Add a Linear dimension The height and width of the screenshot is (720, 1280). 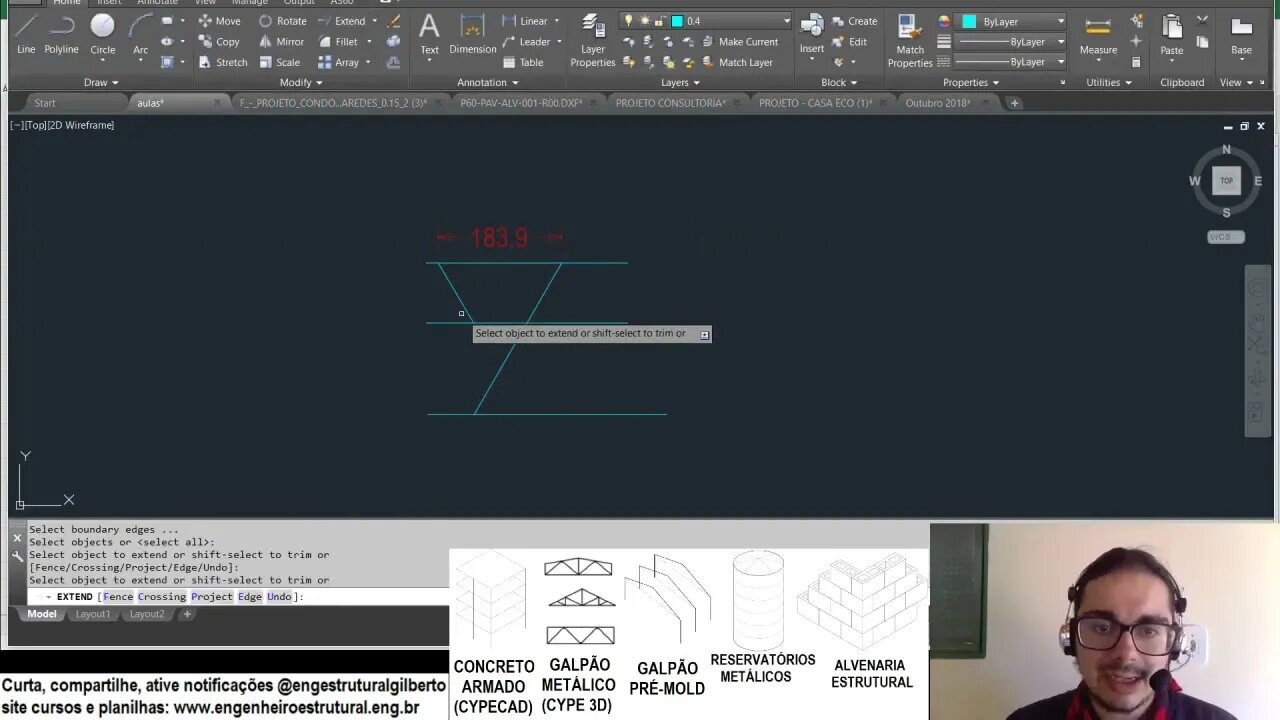click(x=524, y=21)
